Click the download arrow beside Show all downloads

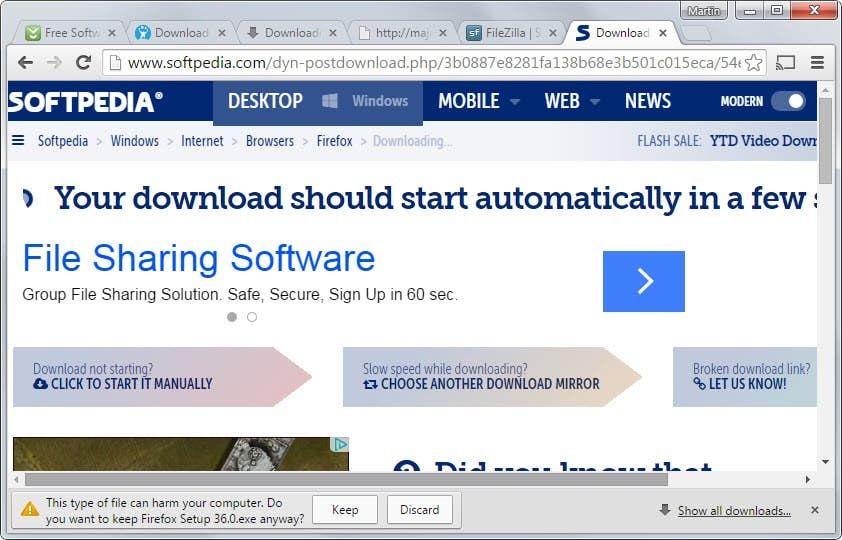click(x=665, y=509)
